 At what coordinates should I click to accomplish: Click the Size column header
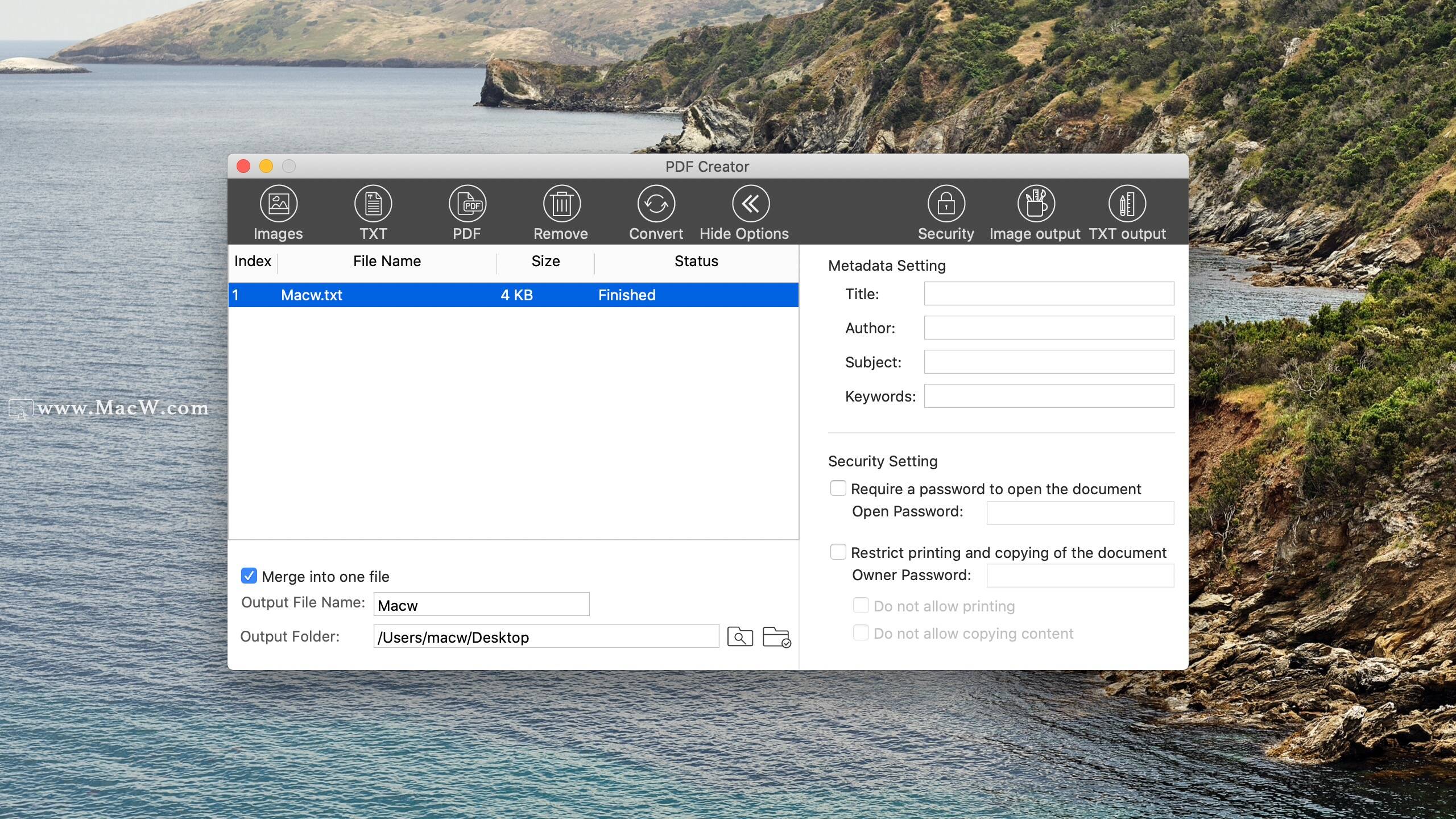pyautogui.click(x=545, y=261)
